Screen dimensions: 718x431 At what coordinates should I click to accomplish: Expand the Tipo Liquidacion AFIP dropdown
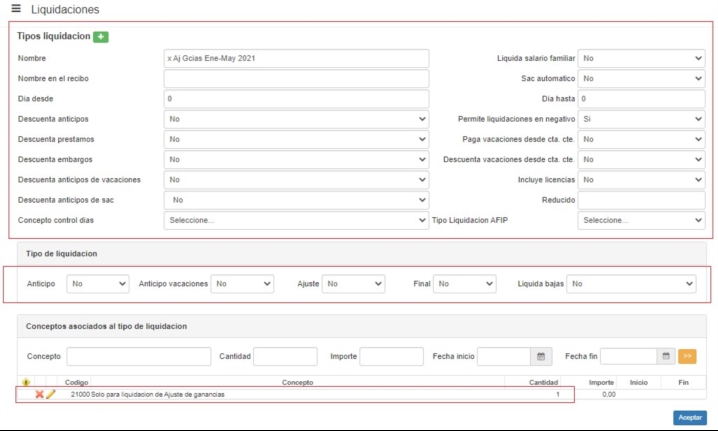642,220
